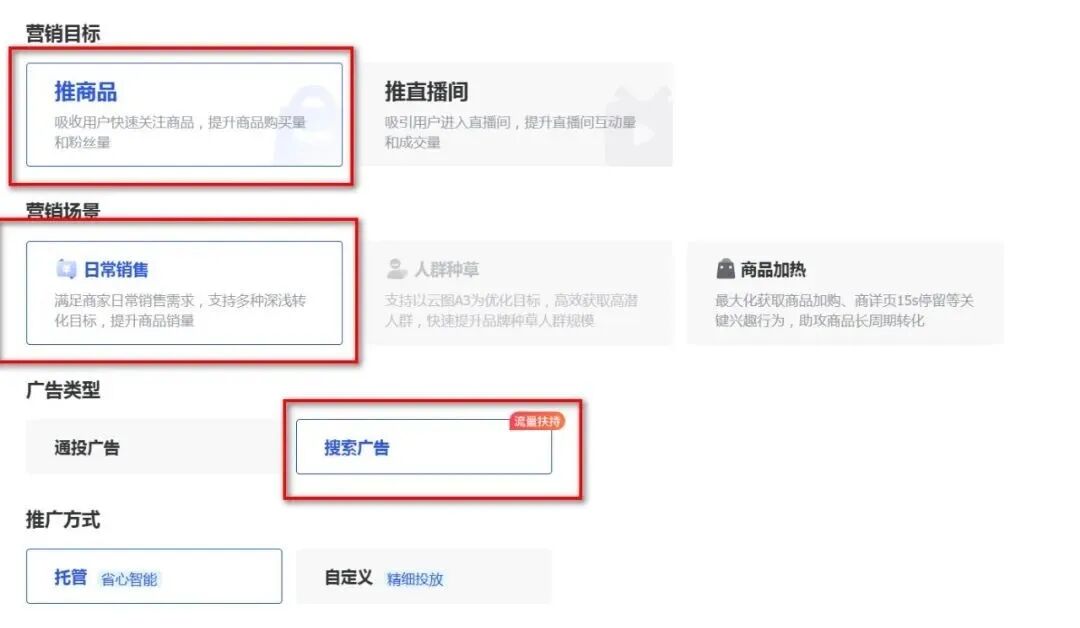Screen dimensions: 1080x628
Task: Click the 广告类型 section heading
Action: coord(63,390)
